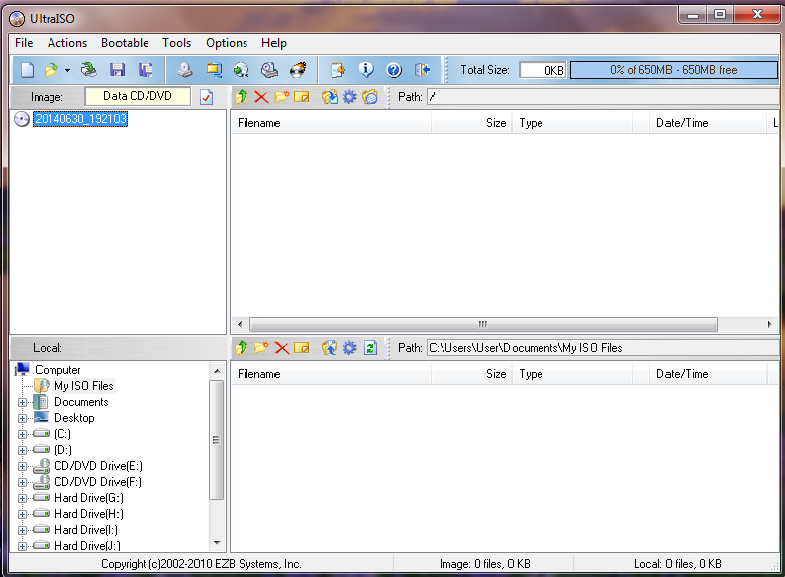
Task: Refresh the local file list
Action: [x=370, y=347]
